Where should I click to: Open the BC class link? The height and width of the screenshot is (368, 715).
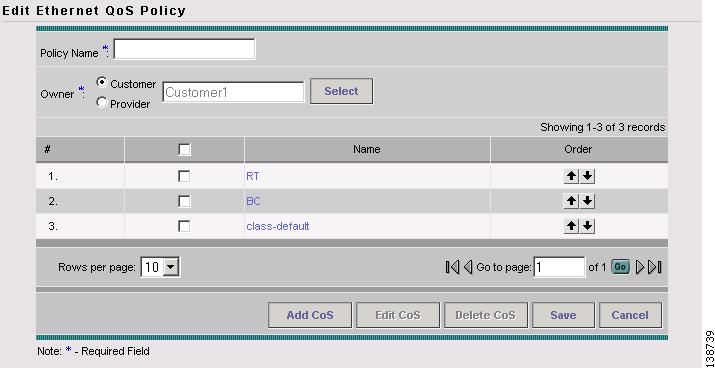click(x=253, y=201)
